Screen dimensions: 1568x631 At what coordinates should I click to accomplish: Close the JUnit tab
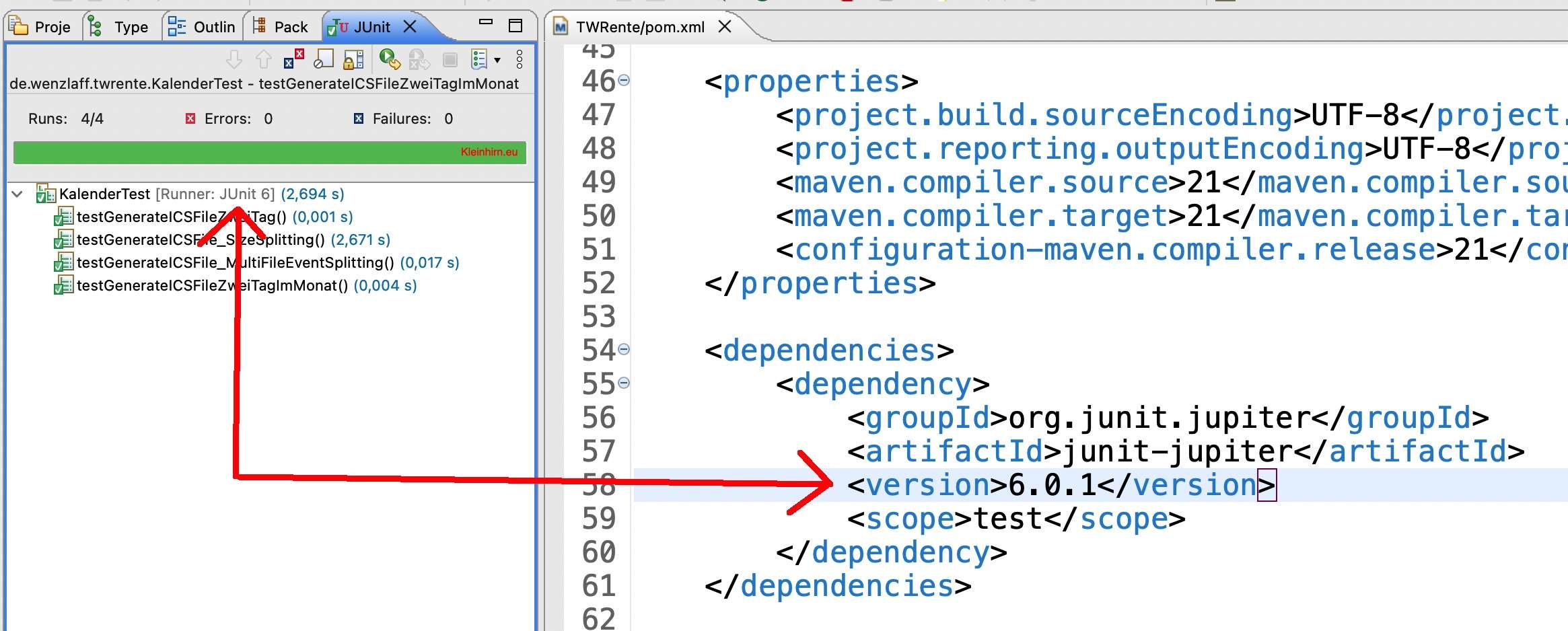[x=410, y=26]
